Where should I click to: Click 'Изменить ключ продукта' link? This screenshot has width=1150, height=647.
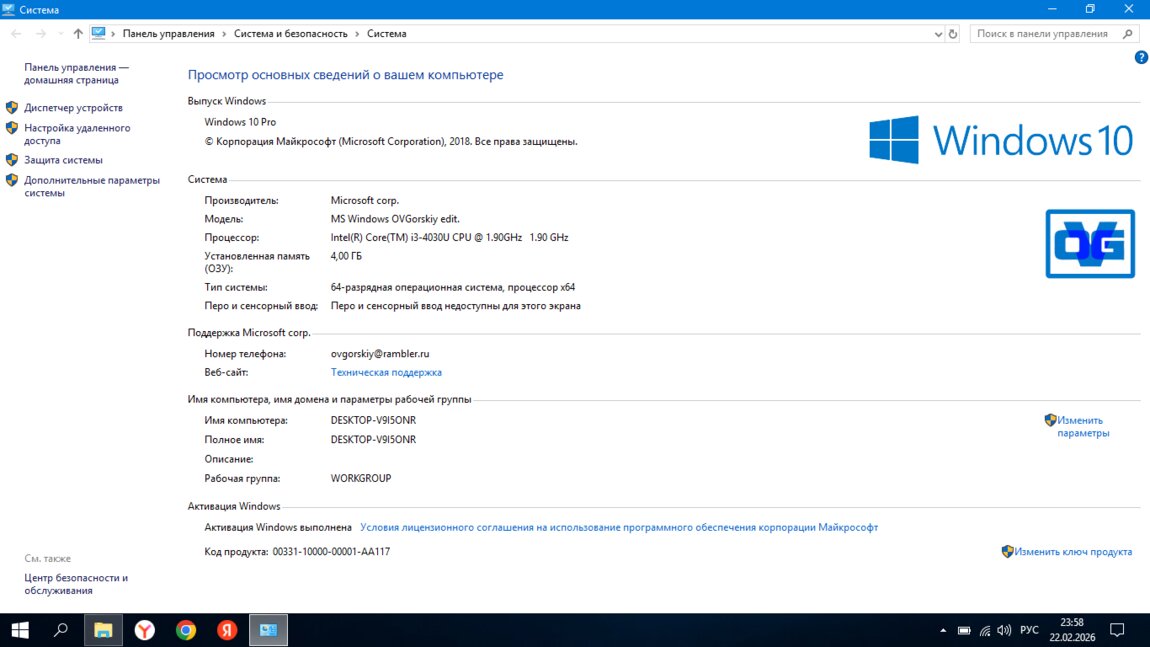coord(1073,552)
